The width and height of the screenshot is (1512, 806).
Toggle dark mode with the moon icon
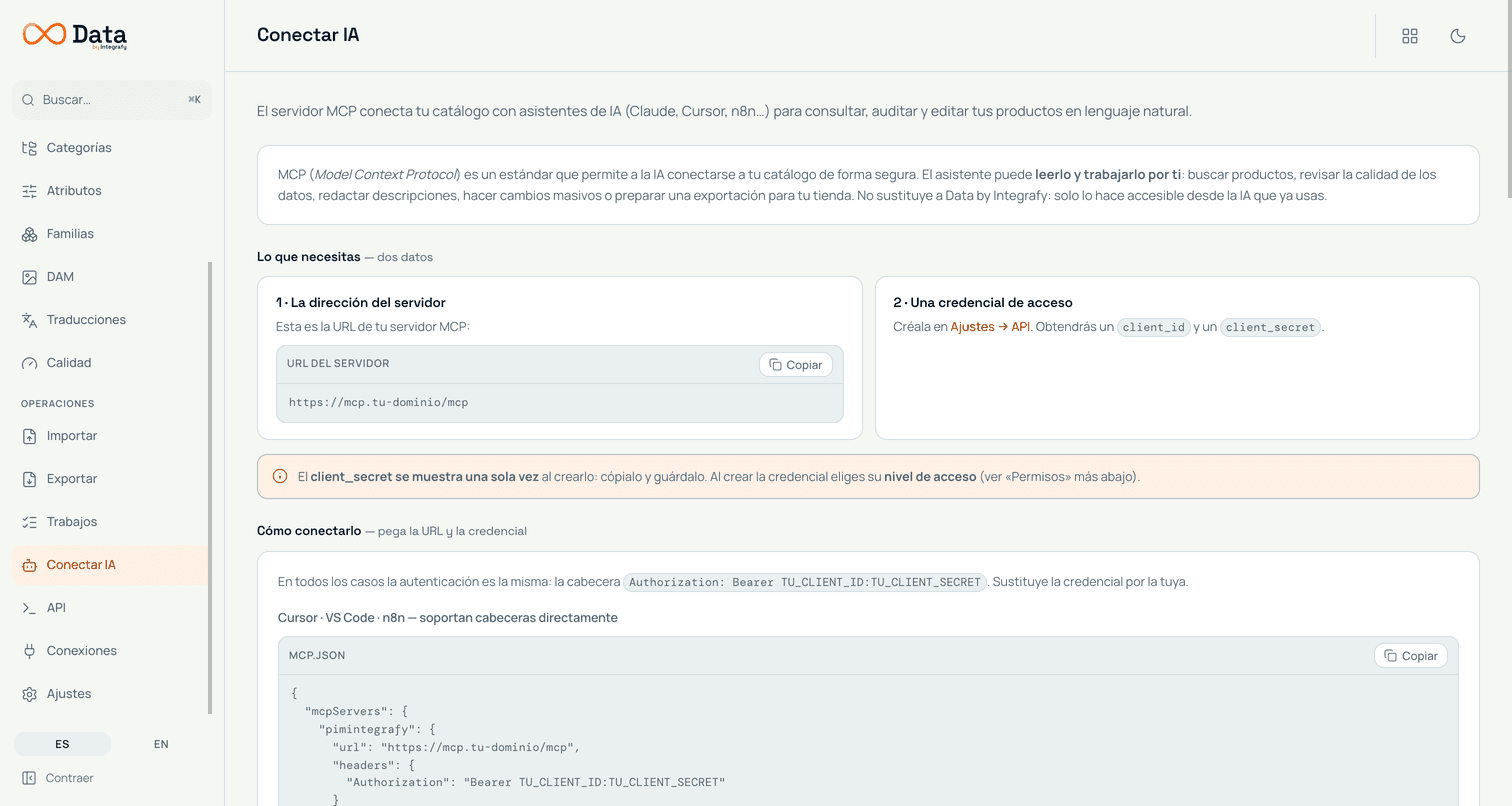(x=1458, y=36)
